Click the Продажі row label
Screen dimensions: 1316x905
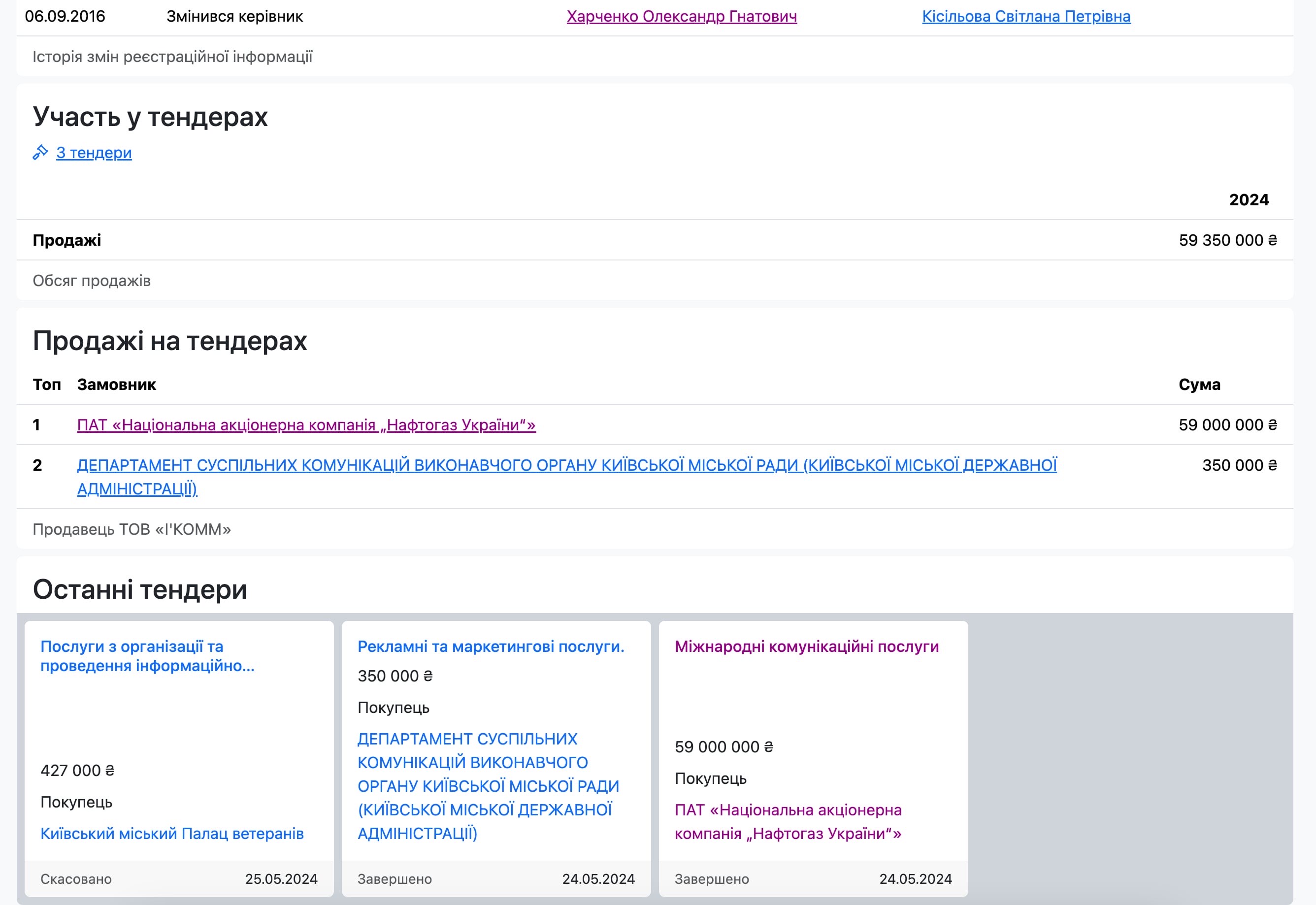click(67, 240)
